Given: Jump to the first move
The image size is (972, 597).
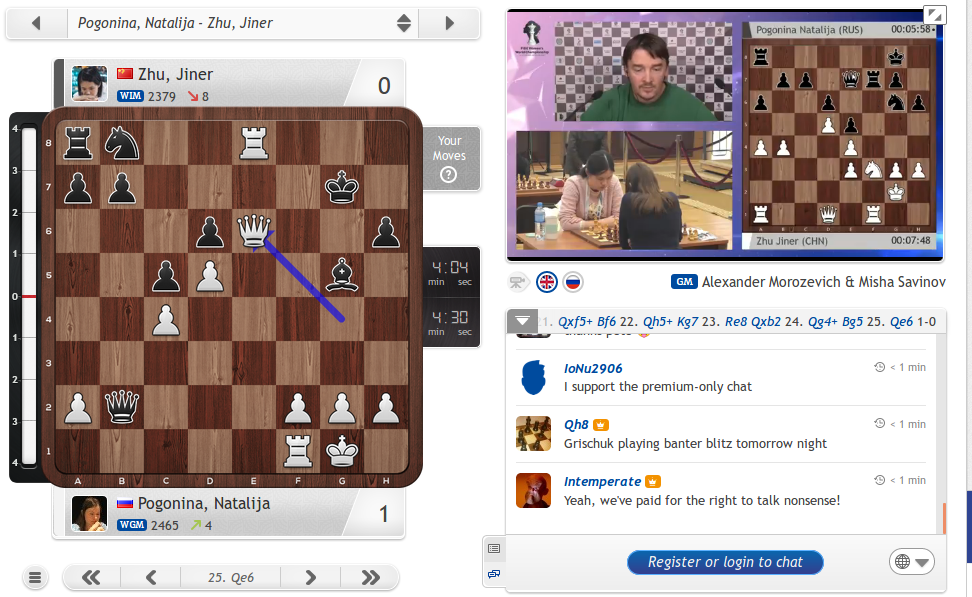Looking at the screenshot, I should (x=90, y=577).
